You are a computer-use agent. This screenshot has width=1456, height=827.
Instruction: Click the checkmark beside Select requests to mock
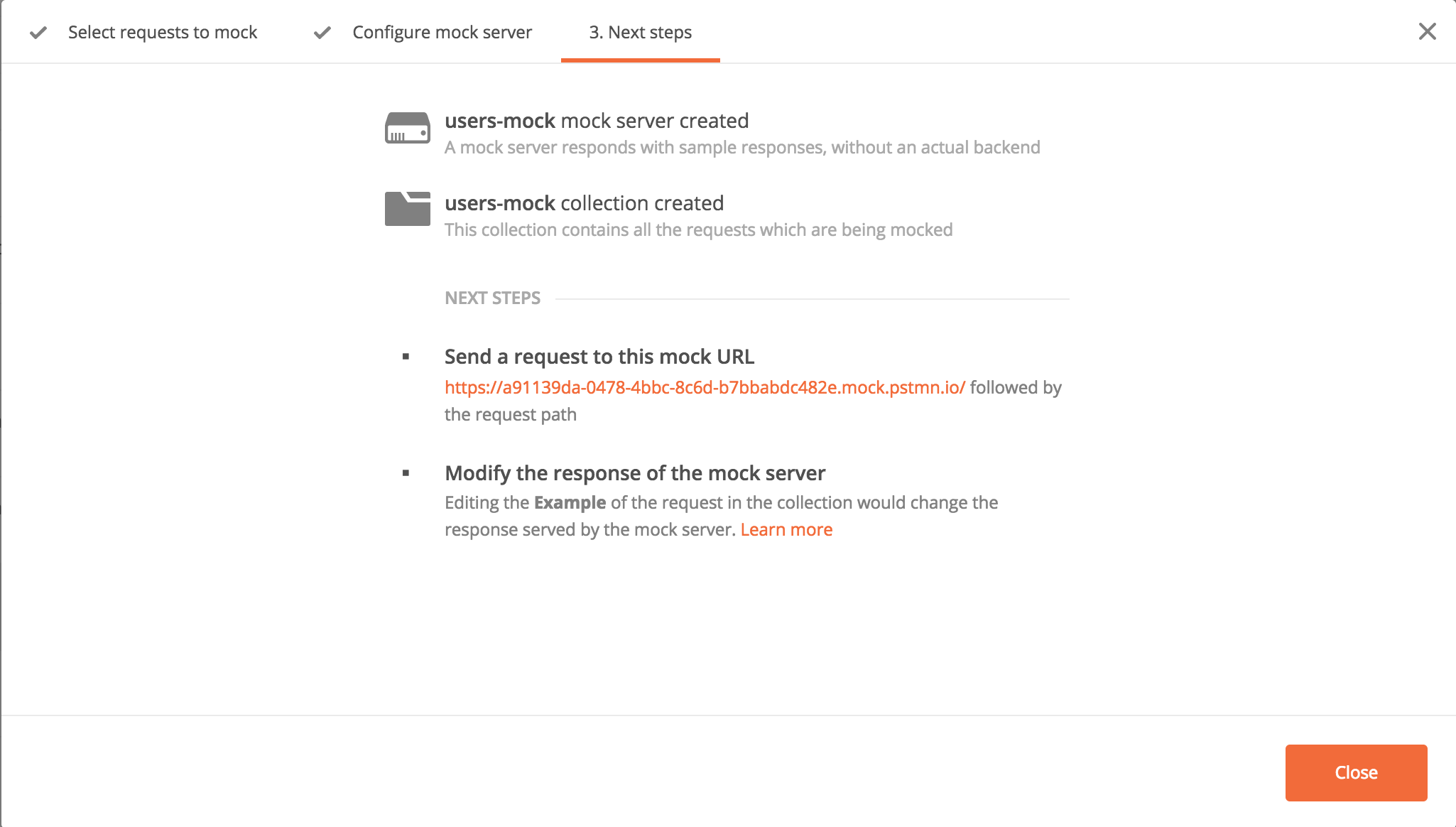(x=38, y=33)
